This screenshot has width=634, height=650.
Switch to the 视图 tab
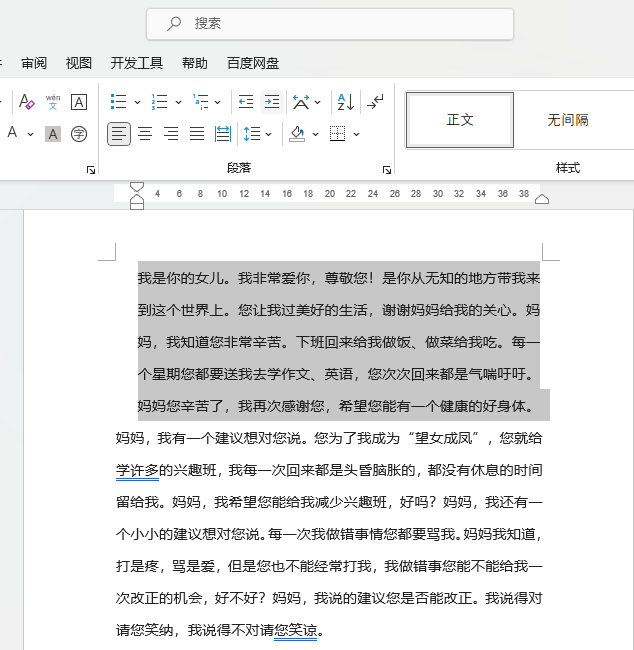tap(78, 63)
